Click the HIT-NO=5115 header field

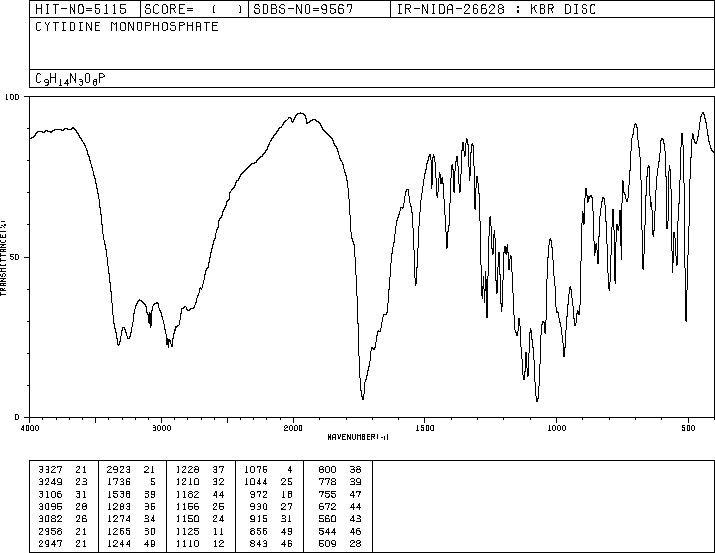pyautogui.click(x=85, y=9)
